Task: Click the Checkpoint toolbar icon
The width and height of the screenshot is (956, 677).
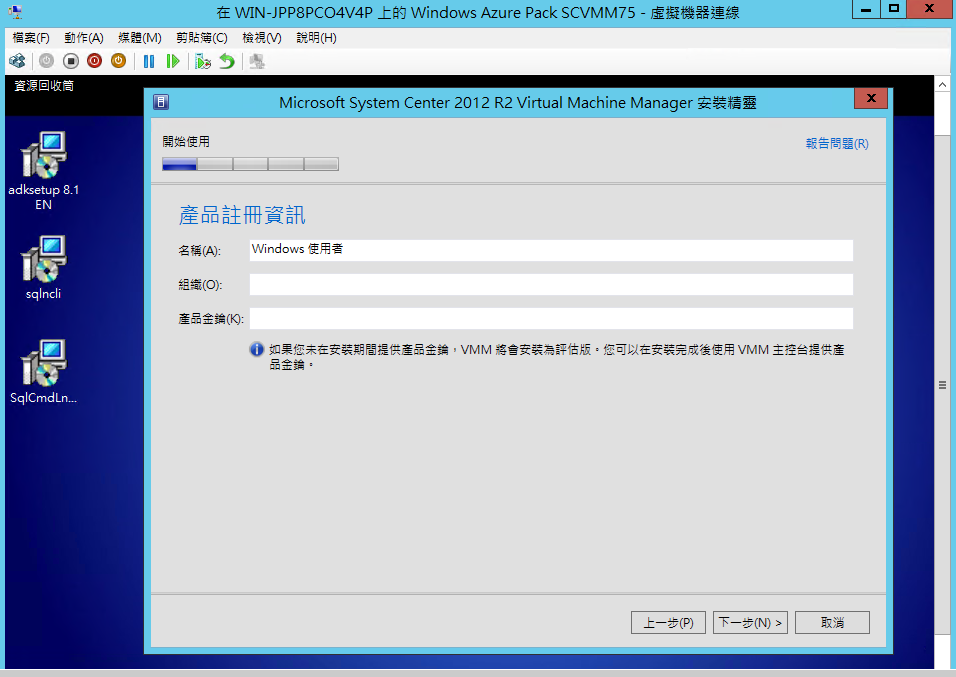Action: click(x=202, y=61)
